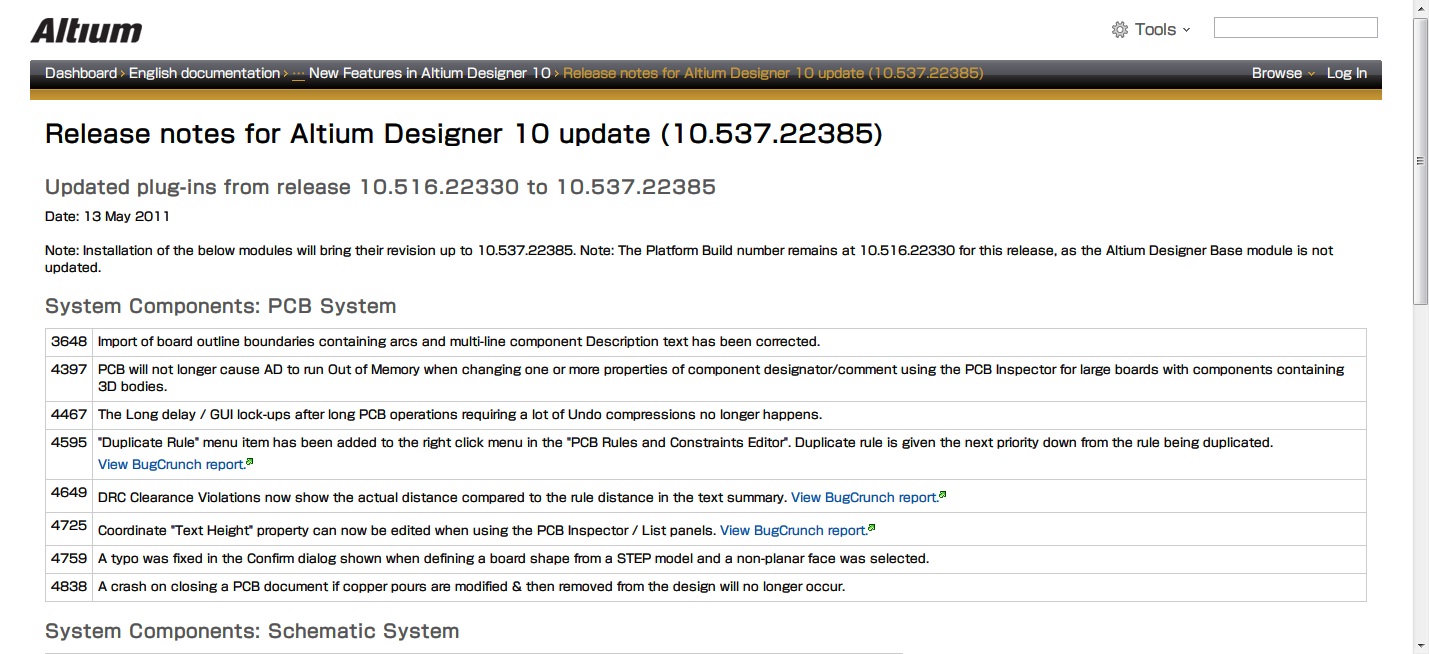The width and height of the screenshot is (1429, 654).
Task: Click item number 4397 in the table
Action: (x=69, y=369)
